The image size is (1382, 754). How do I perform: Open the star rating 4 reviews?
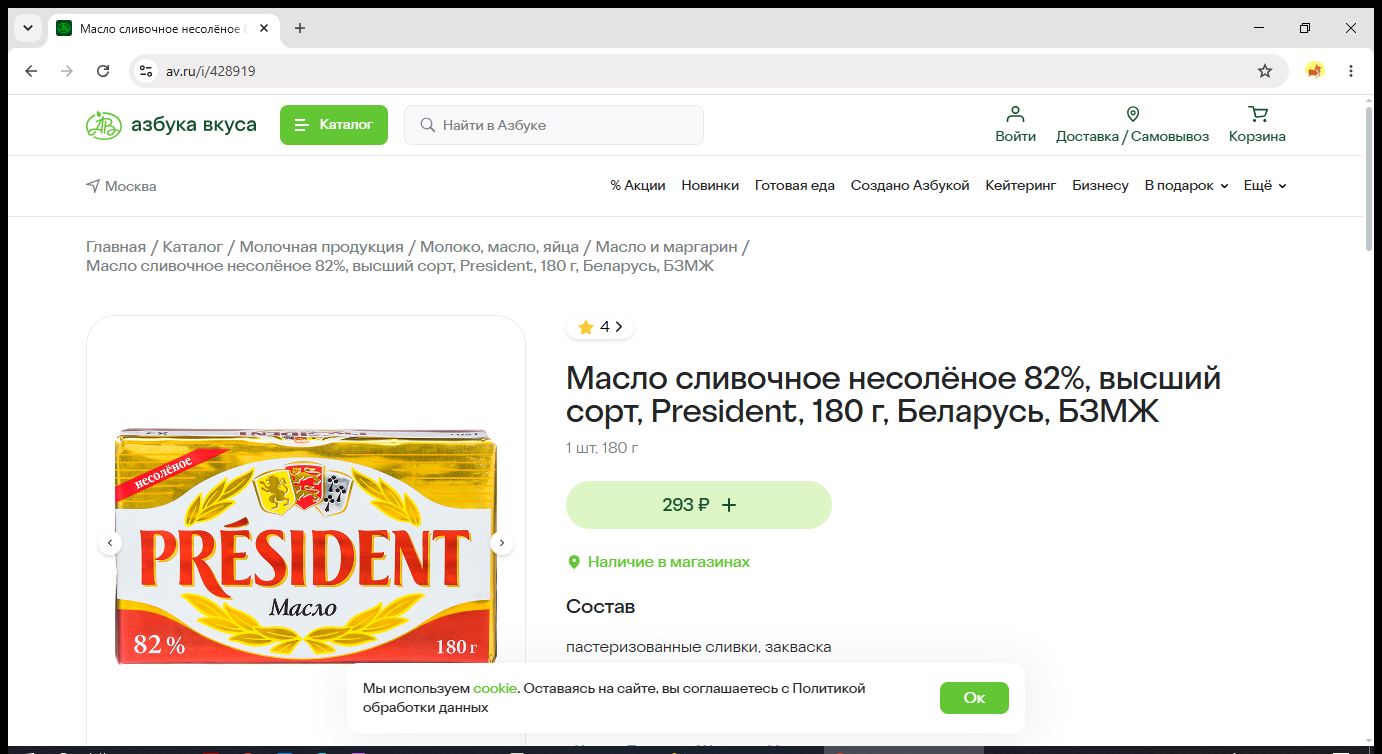(x=600, y=327)
